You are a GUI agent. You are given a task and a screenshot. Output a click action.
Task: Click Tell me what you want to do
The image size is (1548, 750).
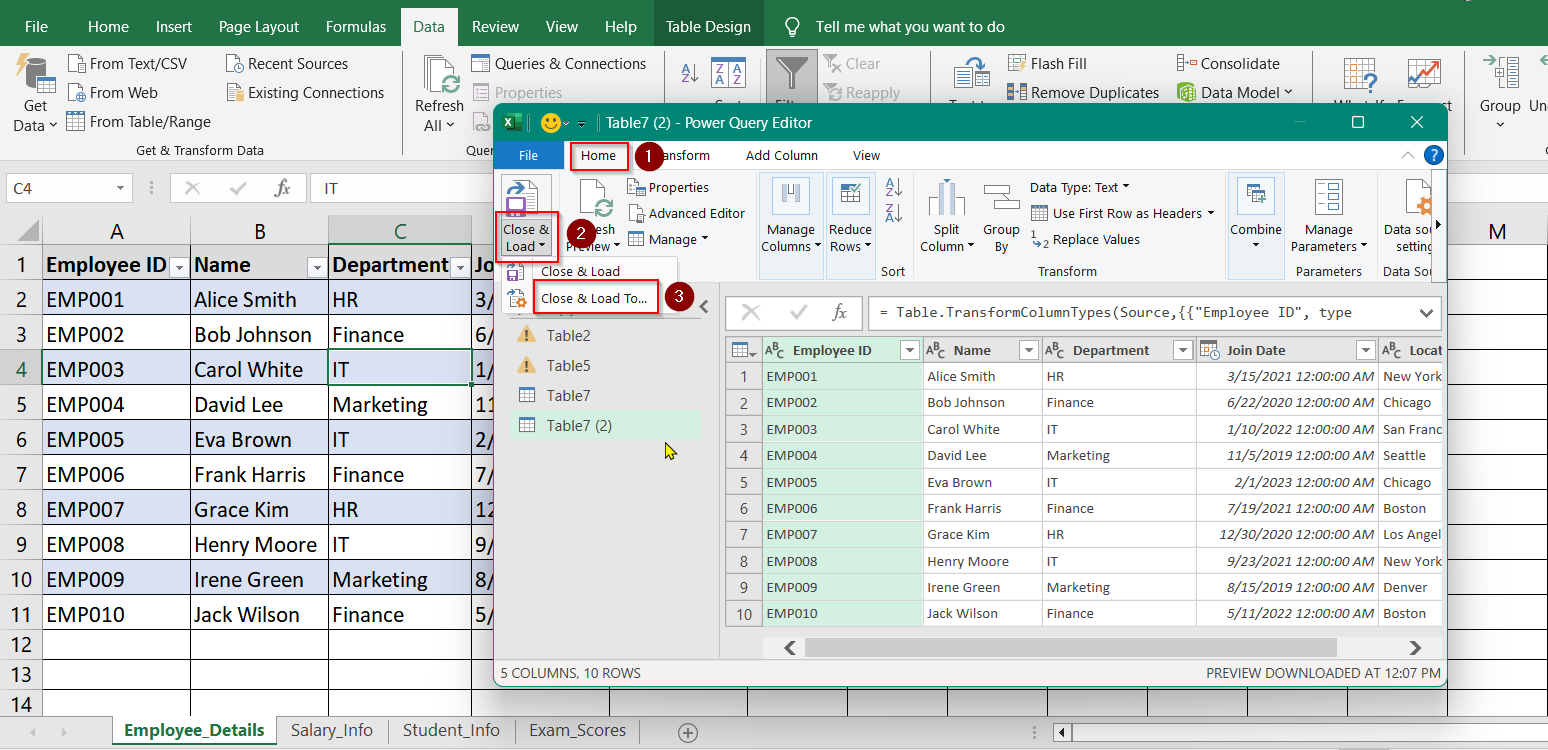910,27
